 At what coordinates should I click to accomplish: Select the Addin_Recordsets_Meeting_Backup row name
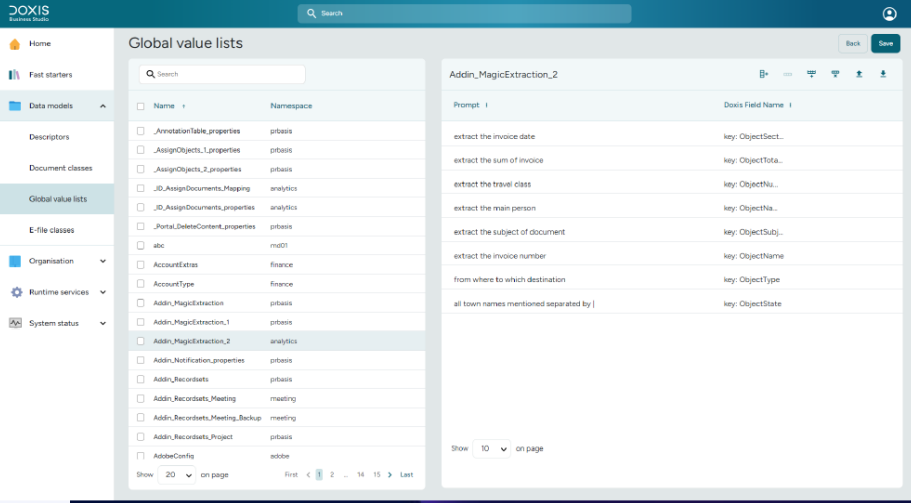tap(207, 418)
